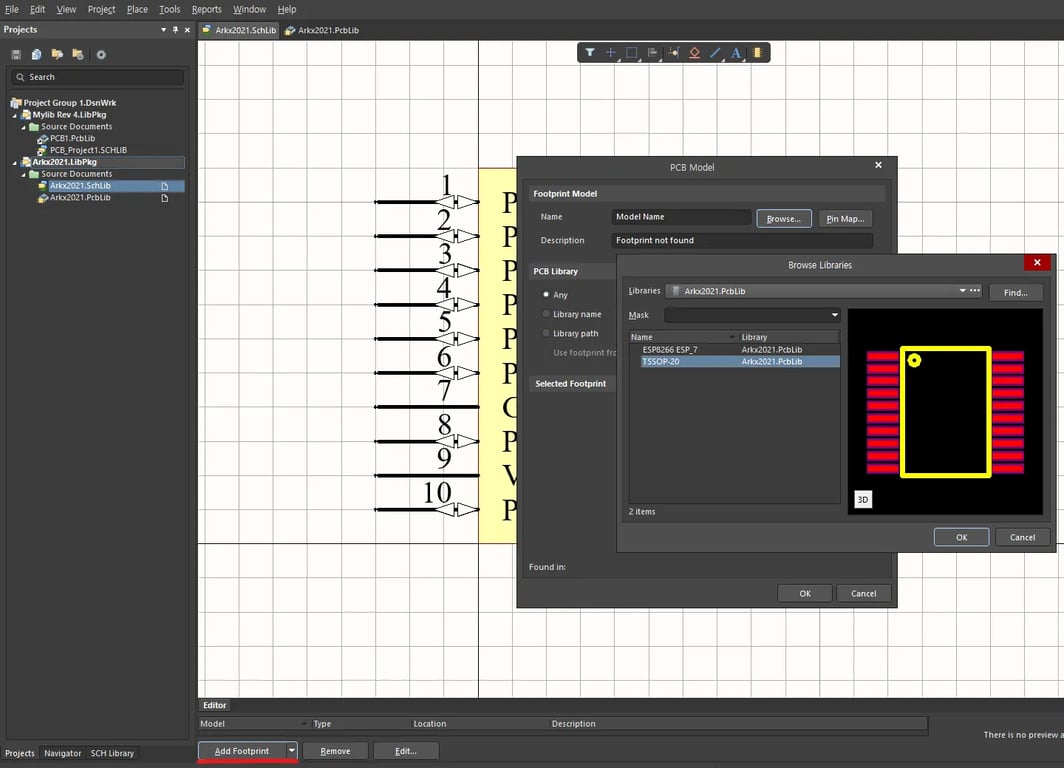The width and height of the screenshot is (1064, 768).
Task: Click the alignment tool icon
Action: click(x=653, y=52)
